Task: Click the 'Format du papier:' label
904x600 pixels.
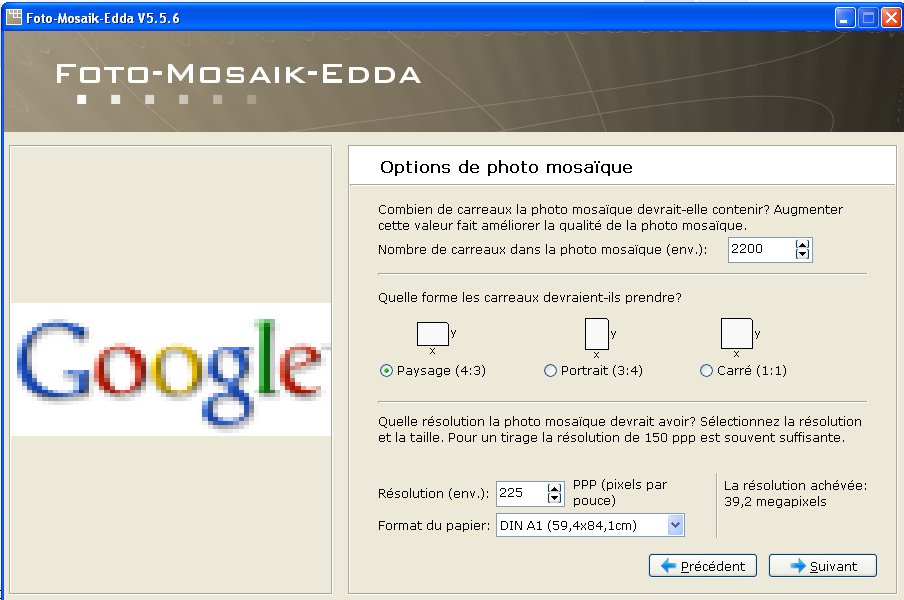Action: 434,526
